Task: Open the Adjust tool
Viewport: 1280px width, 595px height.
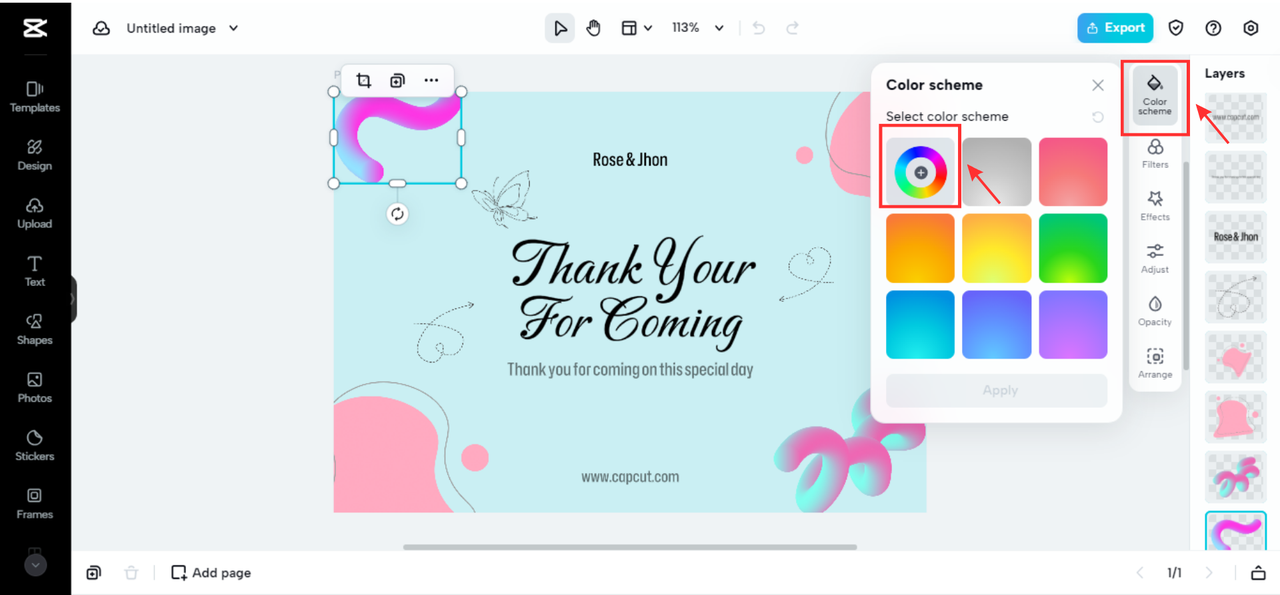Action: pos(1155,258)
